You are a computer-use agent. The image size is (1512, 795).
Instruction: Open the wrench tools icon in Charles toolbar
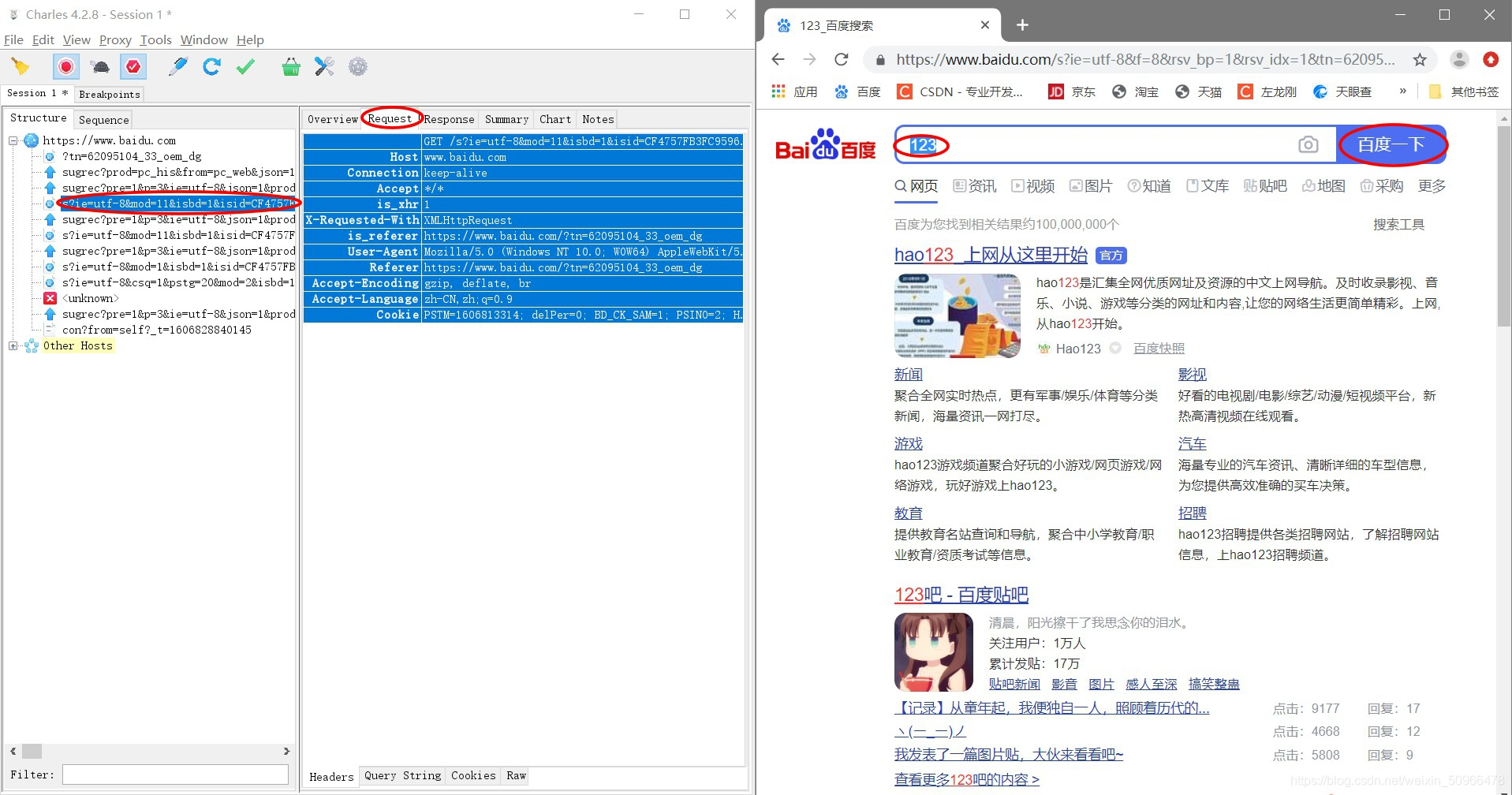pyautogui.click(x=324, y=66)
